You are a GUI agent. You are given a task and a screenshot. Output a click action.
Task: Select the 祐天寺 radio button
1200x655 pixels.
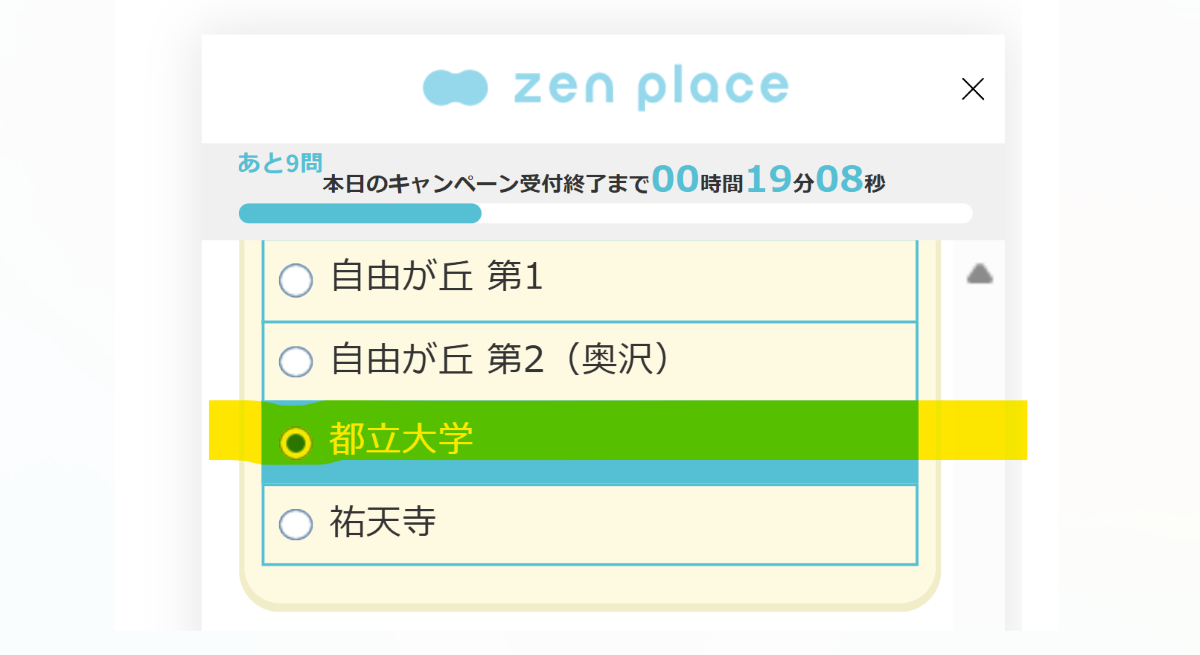pyautogui.click(x=295, y=522)
